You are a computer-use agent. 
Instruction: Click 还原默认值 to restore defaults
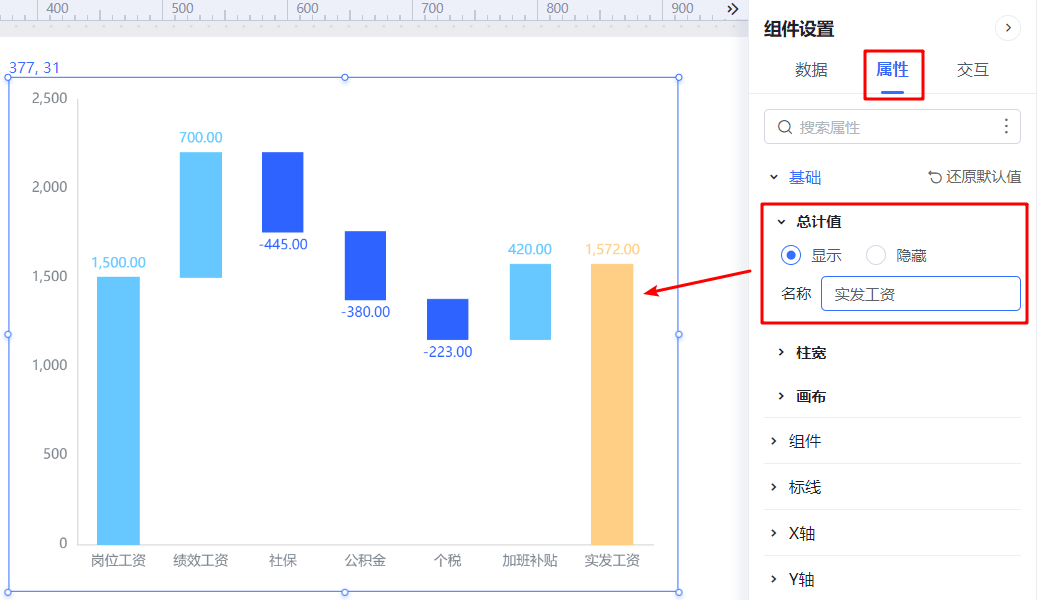click(x=975, y=177)
